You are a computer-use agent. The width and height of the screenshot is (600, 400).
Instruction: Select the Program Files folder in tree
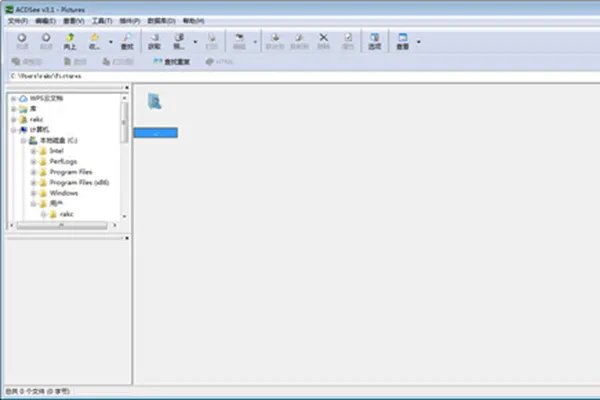pos(71,172)
